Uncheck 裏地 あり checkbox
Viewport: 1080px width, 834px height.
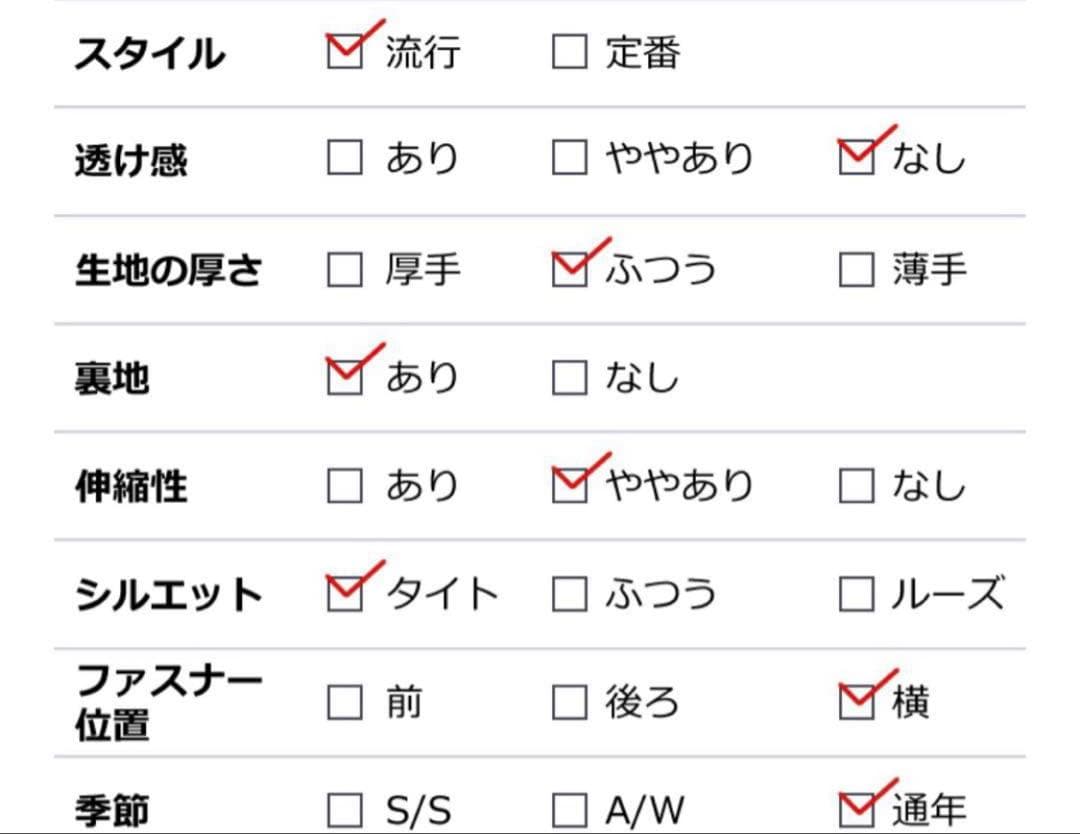pyautogui.click(x=345, y=377)
